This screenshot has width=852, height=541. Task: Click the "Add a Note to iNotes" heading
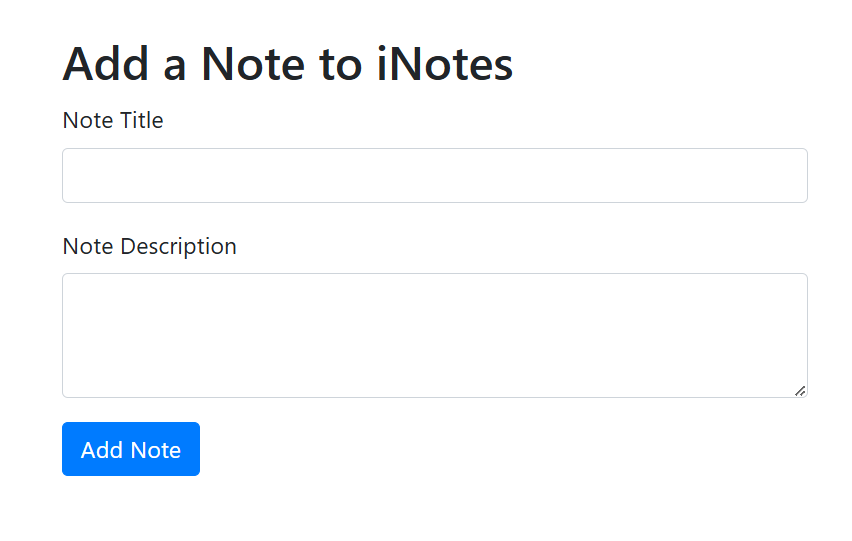coord(288,64)
